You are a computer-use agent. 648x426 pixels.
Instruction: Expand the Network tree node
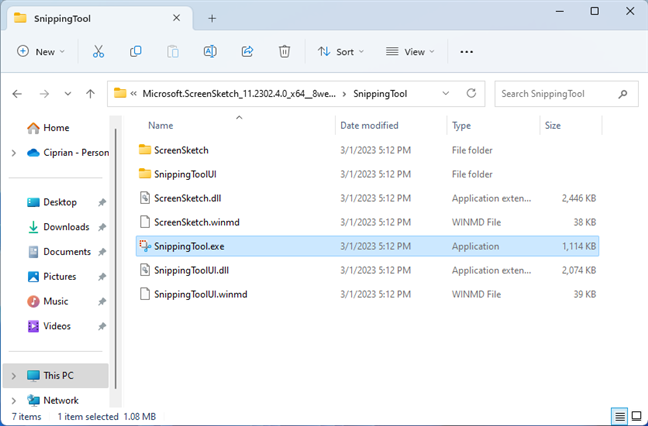13,400
